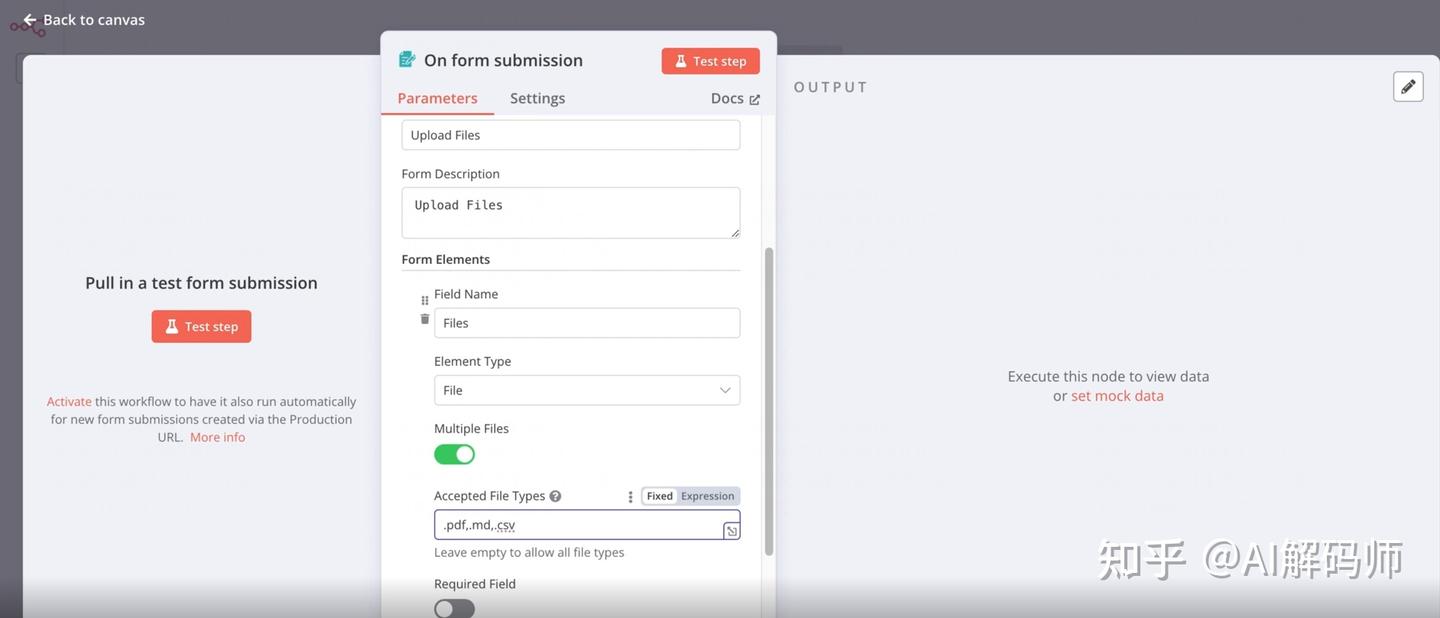Click the Field Name input containing Files
Screen dimensions: 1440x618
587,323
